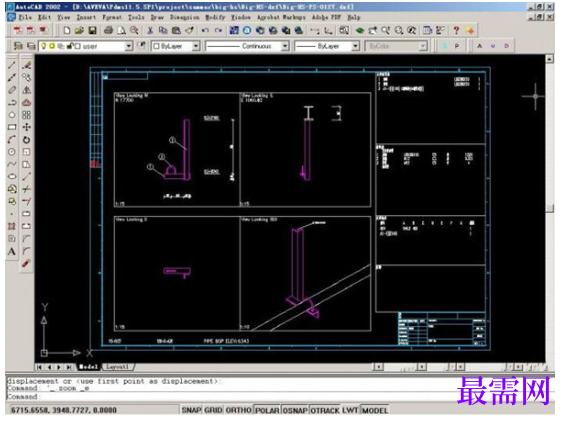Click the vertical scrollbar up arrow
Viewport: 569px width, 422px height.
tap(550, 59)
